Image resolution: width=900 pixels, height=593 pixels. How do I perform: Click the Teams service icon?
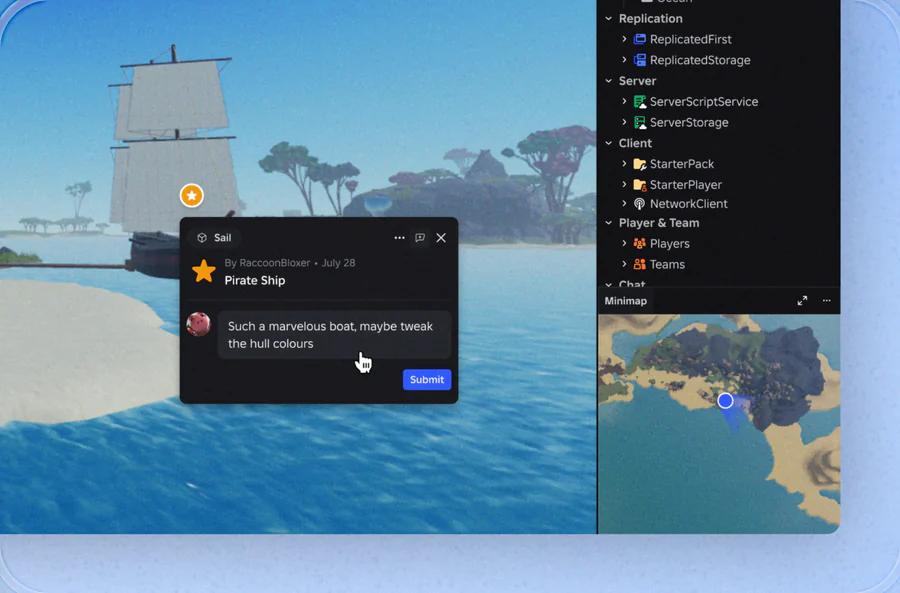pos(639,264)
